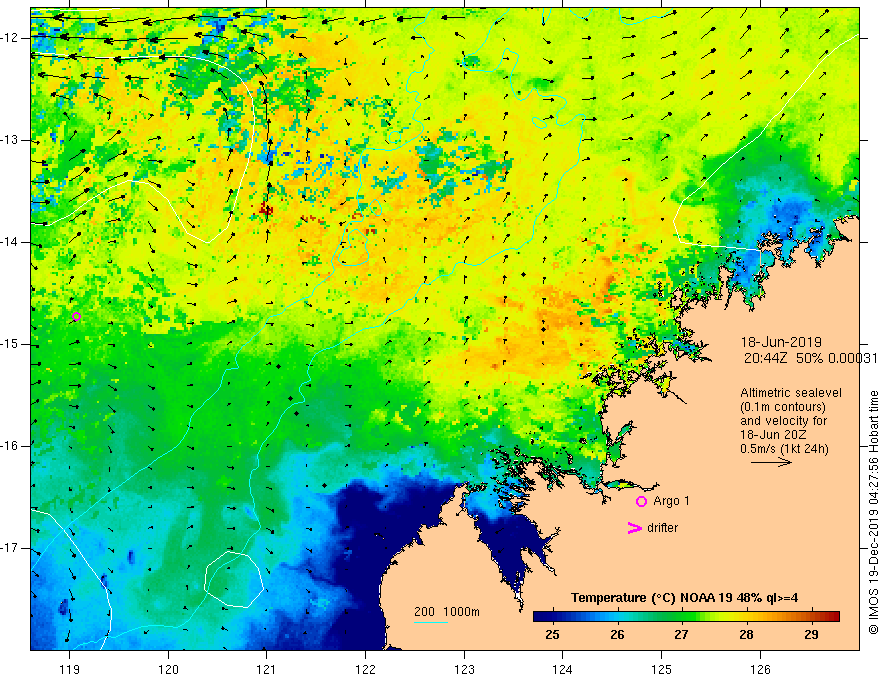Click the -12 latitude axis label

(11, 38)
